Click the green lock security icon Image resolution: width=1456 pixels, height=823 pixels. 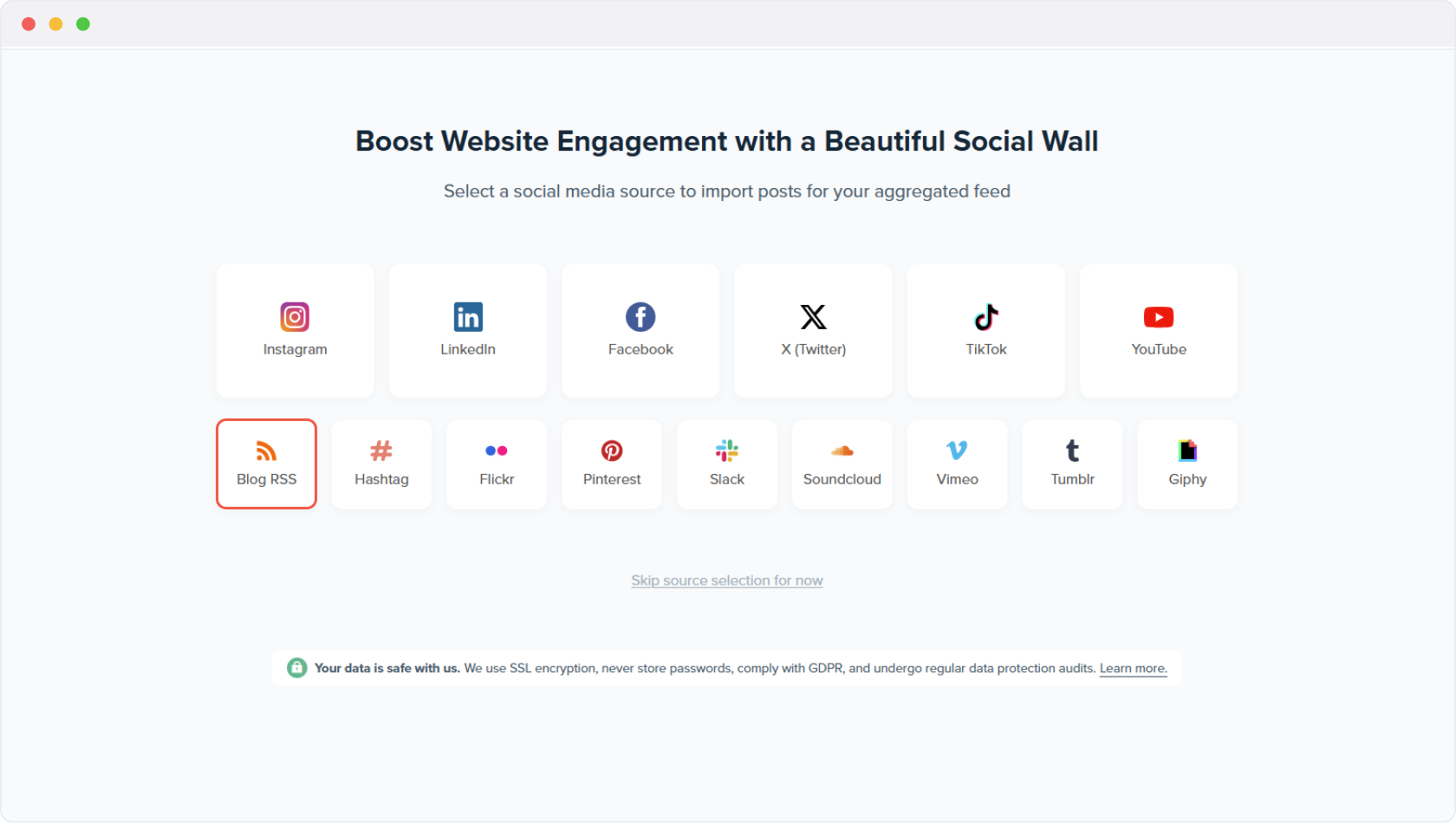[296, 668]
